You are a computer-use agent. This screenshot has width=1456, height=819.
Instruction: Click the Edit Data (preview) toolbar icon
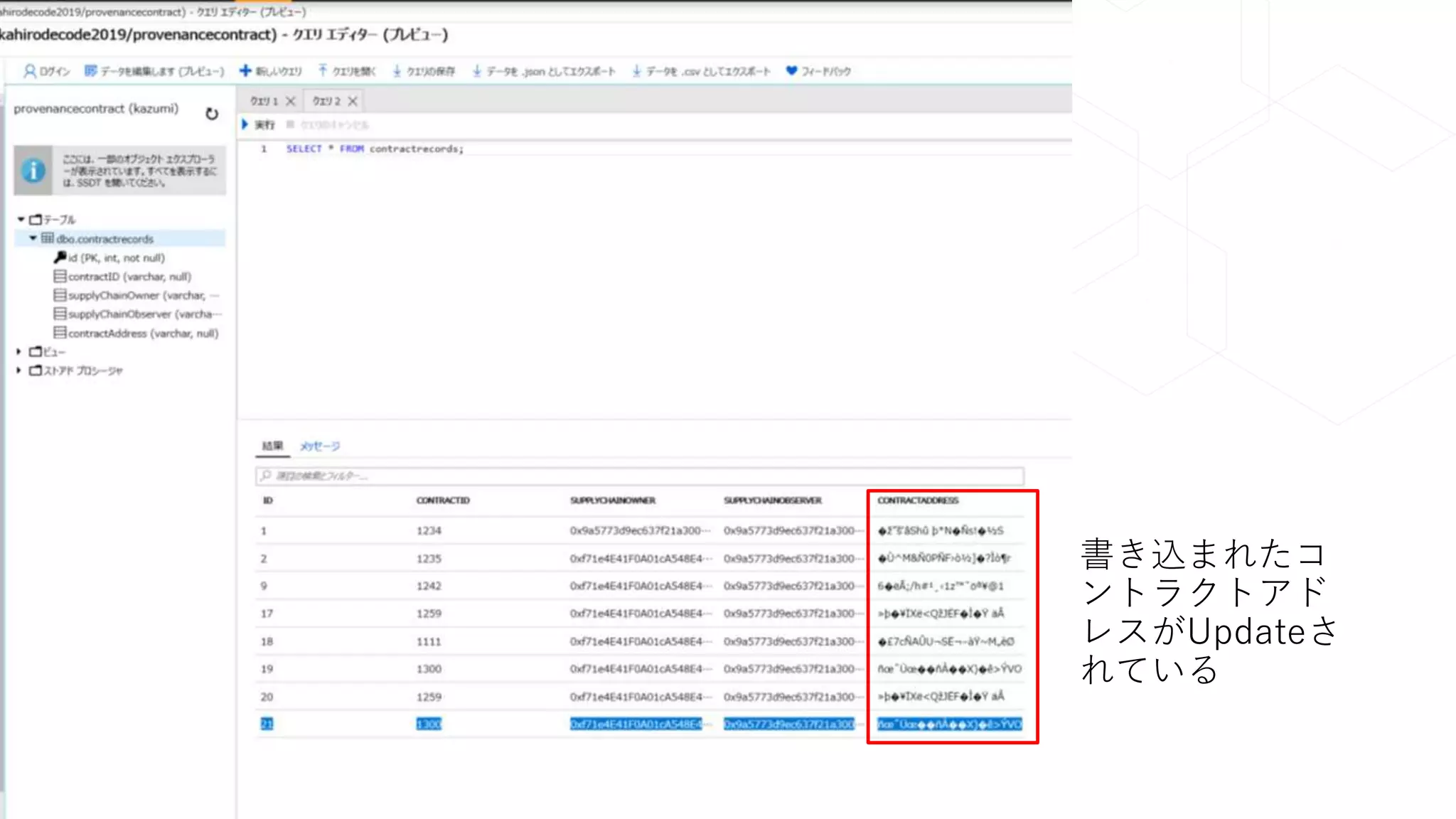91,71
